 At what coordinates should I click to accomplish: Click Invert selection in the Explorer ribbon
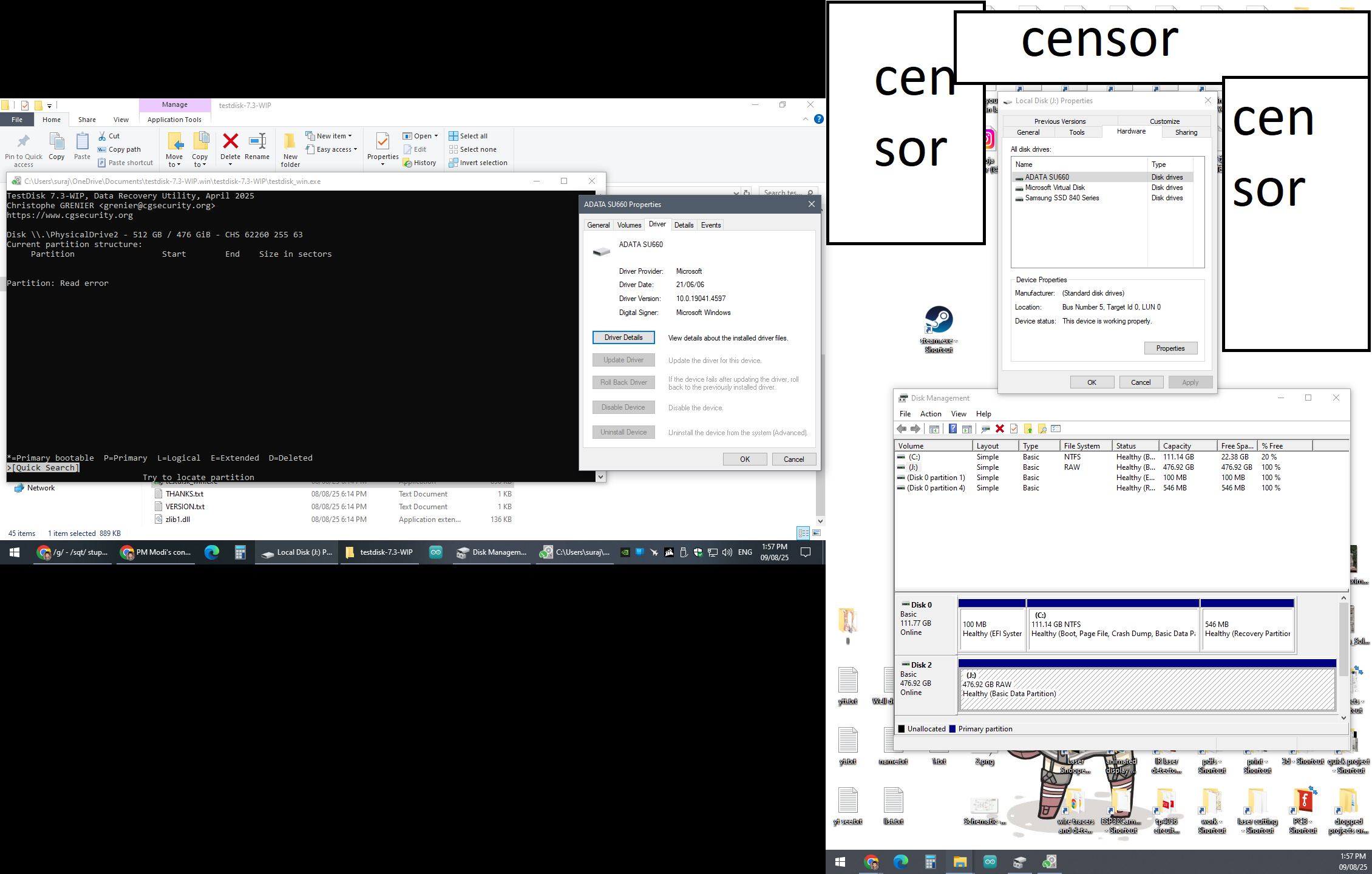click(478, 163)
